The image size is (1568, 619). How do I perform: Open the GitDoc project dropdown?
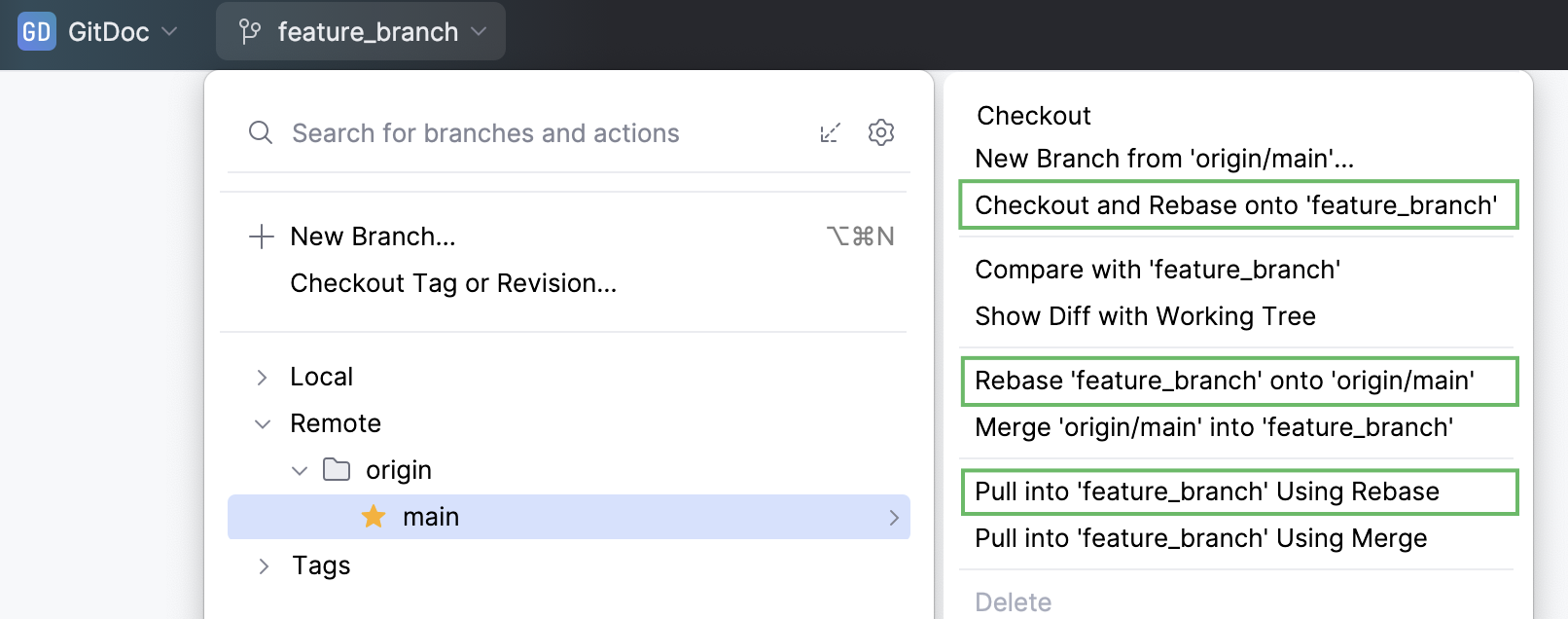pyautogui.click(x=123, y=32)
